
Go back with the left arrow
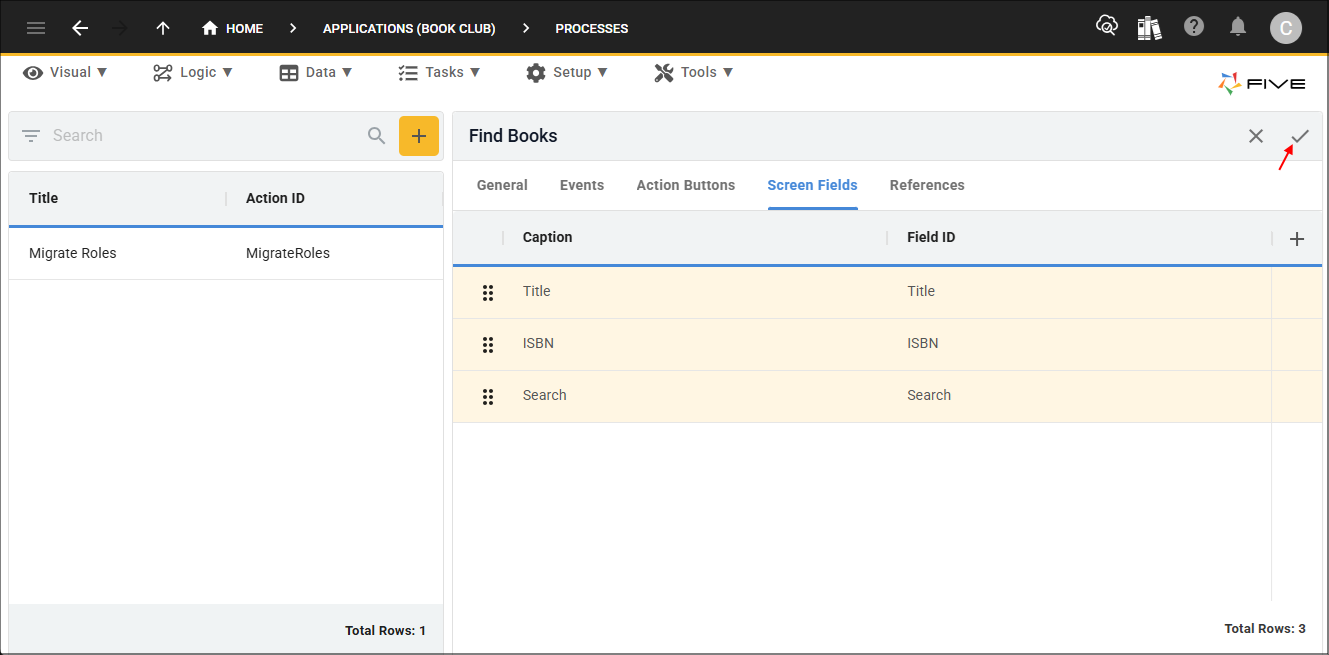[x=80, y=28]
